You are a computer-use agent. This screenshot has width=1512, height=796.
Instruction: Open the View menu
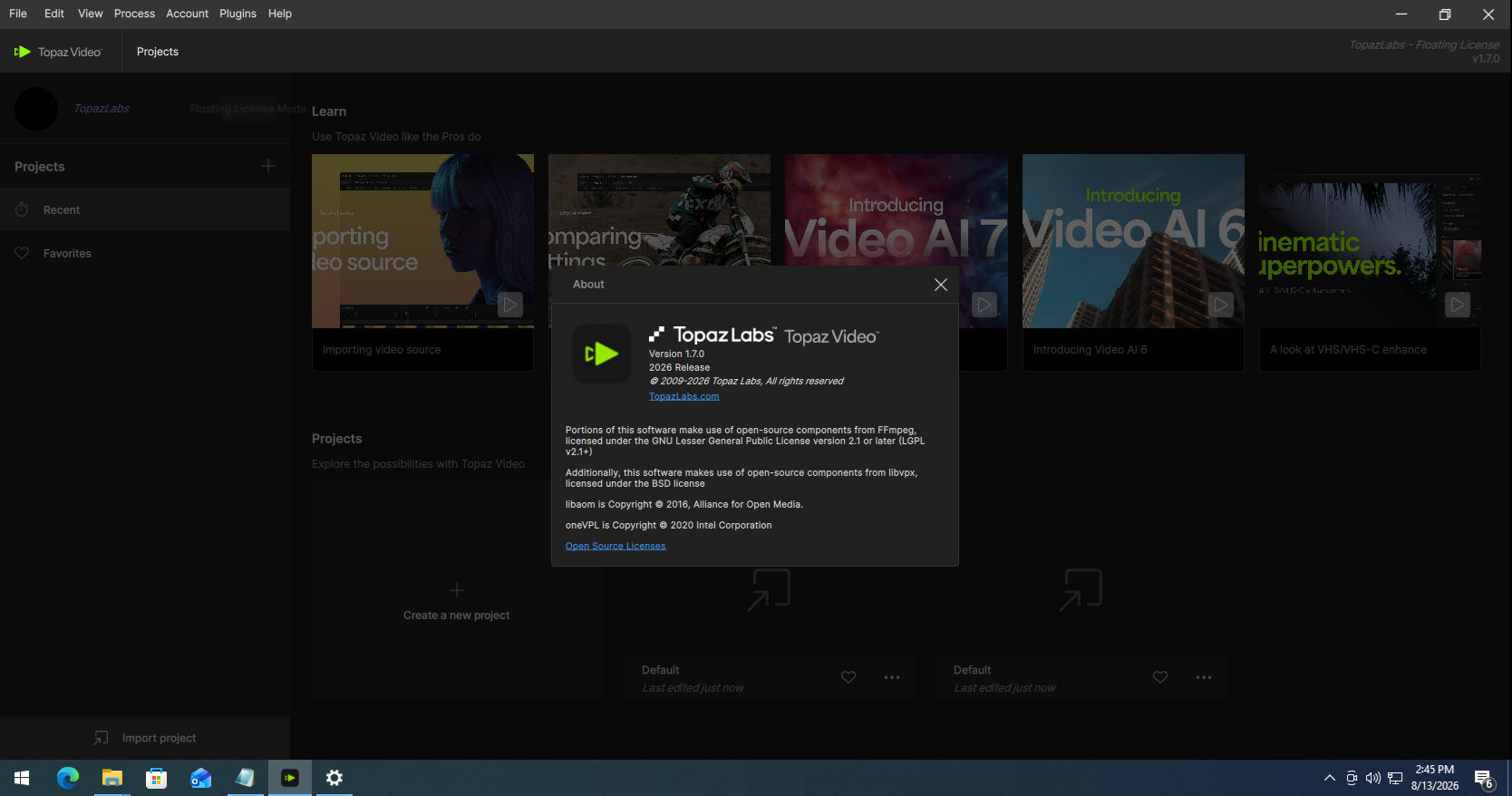pyautogui.click(x=91, y=14)
